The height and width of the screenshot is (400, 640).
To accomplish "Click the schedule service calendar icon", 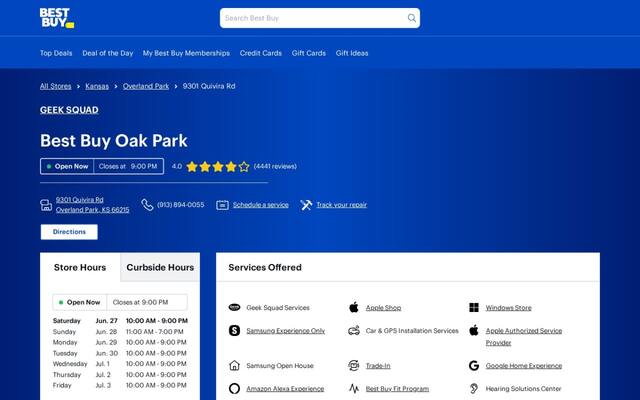I will (222, 205).
